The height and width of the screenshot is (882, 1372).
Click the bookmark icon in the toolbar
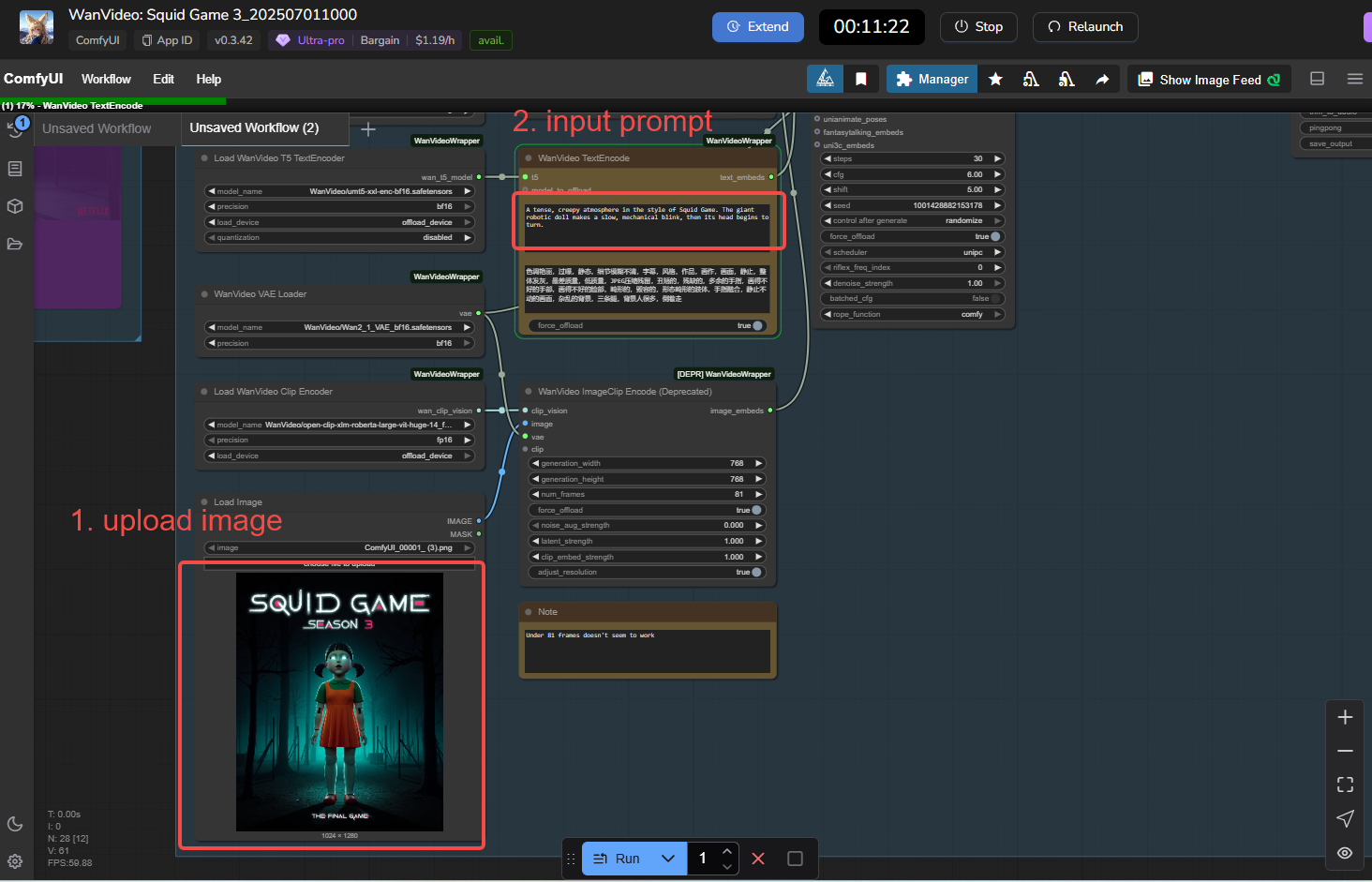[x=860, y=79]
